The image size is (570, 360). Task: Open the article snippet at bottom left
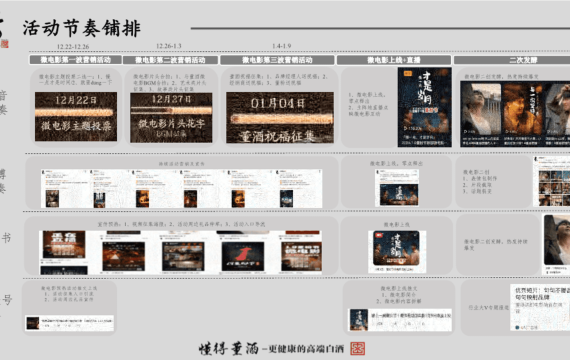[69, 323]
